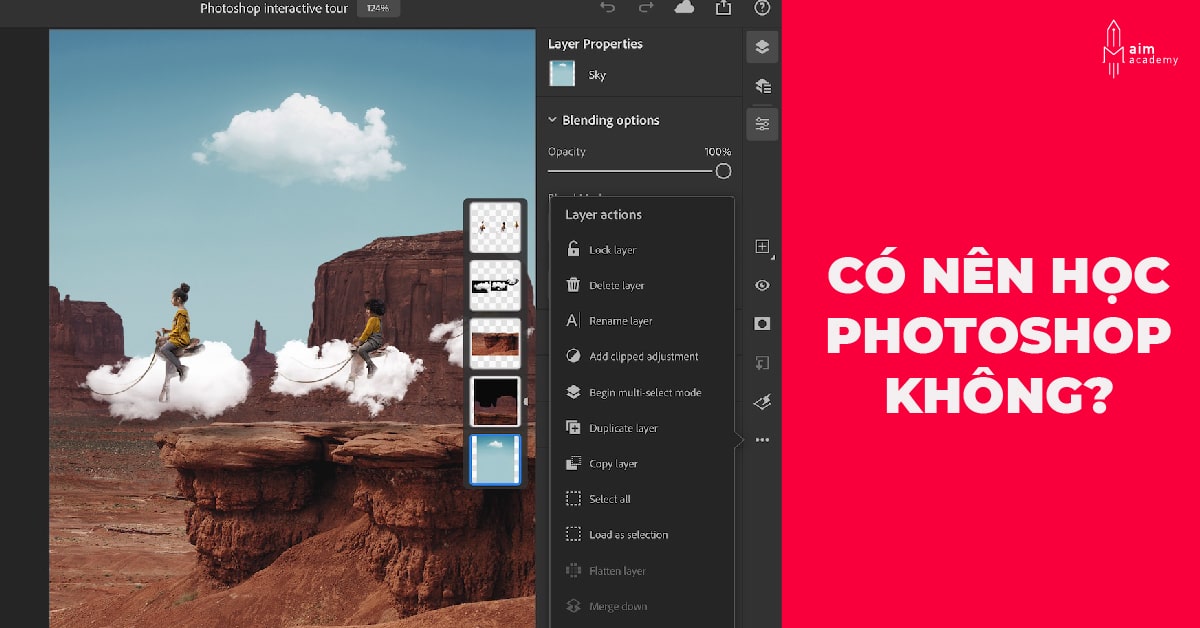The height and width of the screenshot is (628, 1200).
Task: Choose Delete layer from Layer actions
Action: (x=616, y=286)
